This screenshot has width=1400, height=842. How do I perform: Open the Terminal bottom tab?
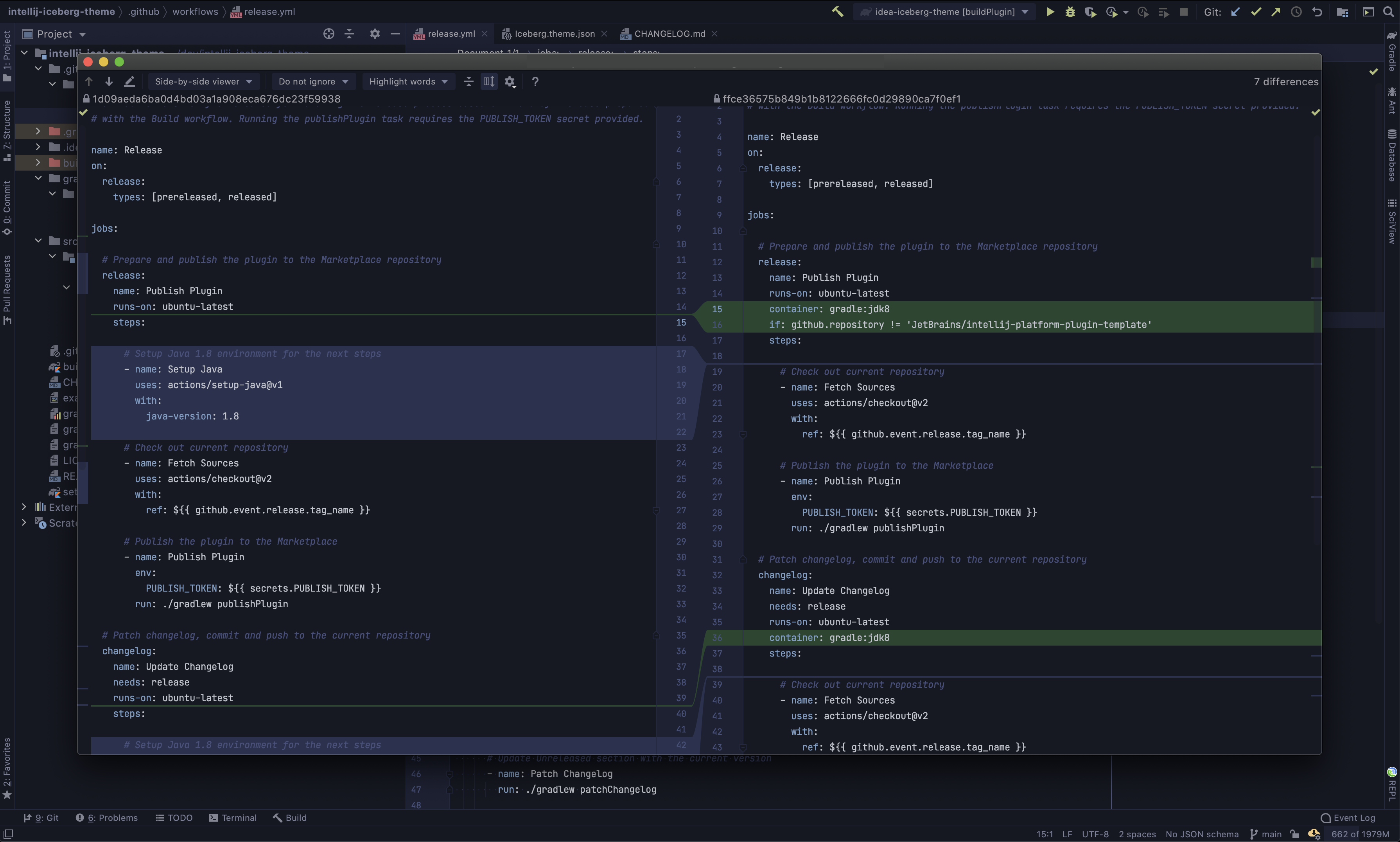(232, 818)
